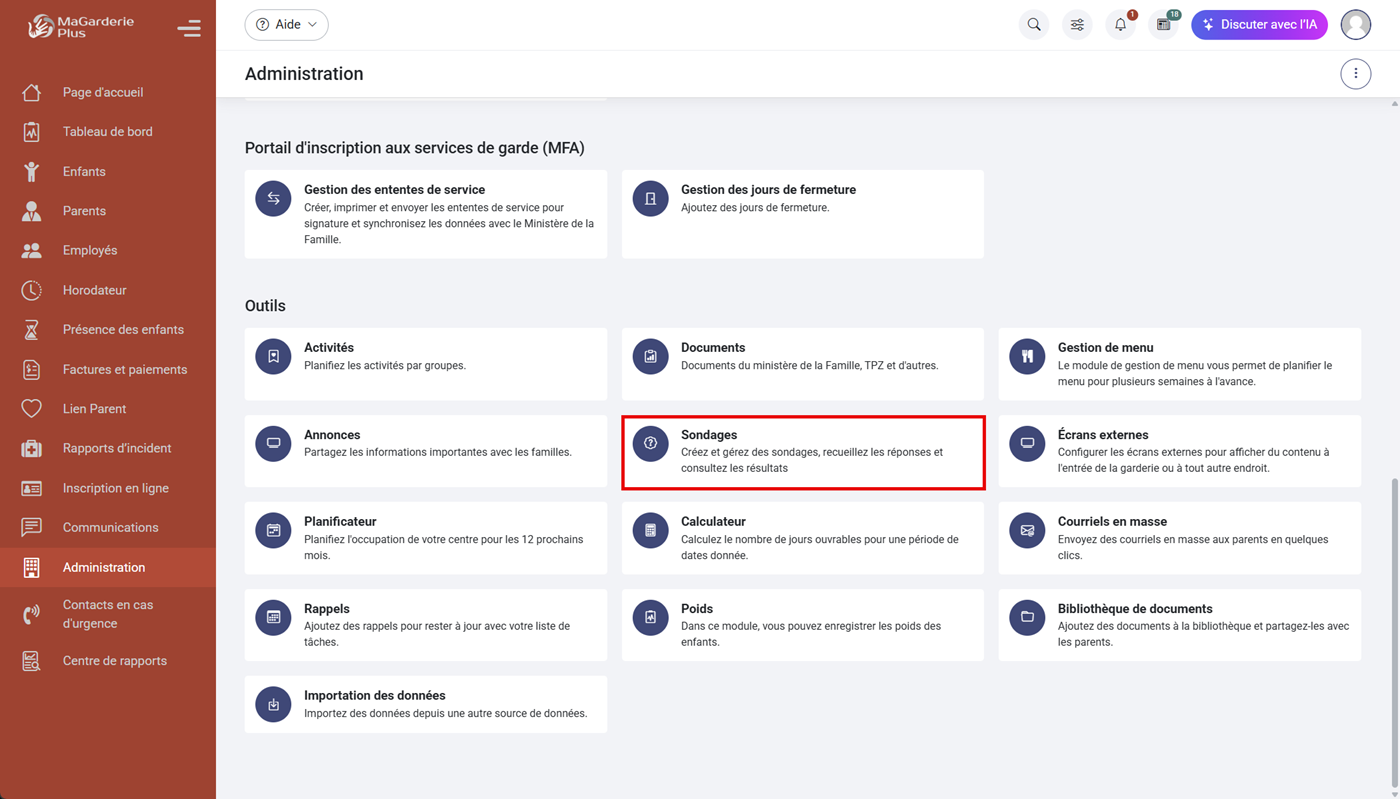
Task: Open the Importation des données card
Action: [x=425, y=704]
